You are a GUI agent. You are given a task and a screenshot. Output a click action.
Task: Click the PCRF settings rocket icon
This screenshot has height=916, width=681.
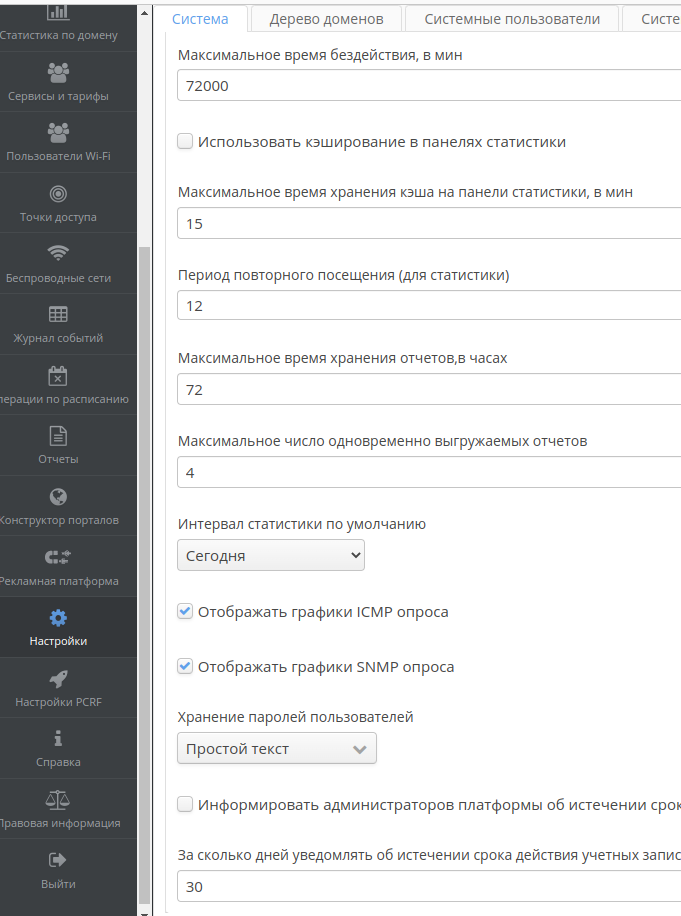[58, 679]
